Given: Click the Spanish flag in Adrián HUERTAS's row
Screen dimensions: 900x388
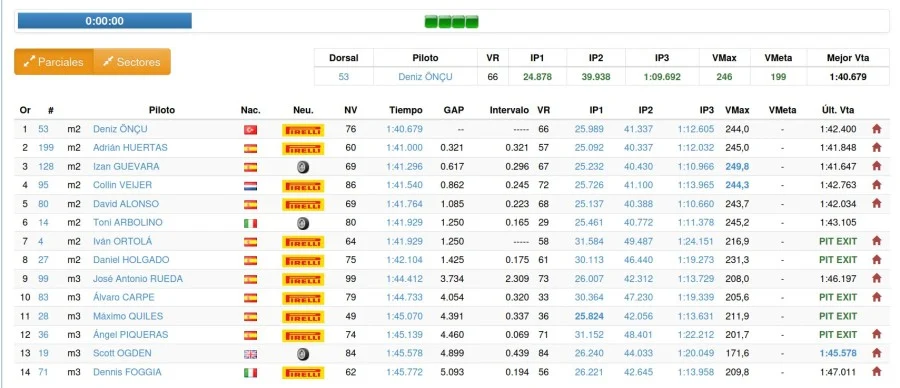Looking at the screenshot, I should tap(250, 148).
